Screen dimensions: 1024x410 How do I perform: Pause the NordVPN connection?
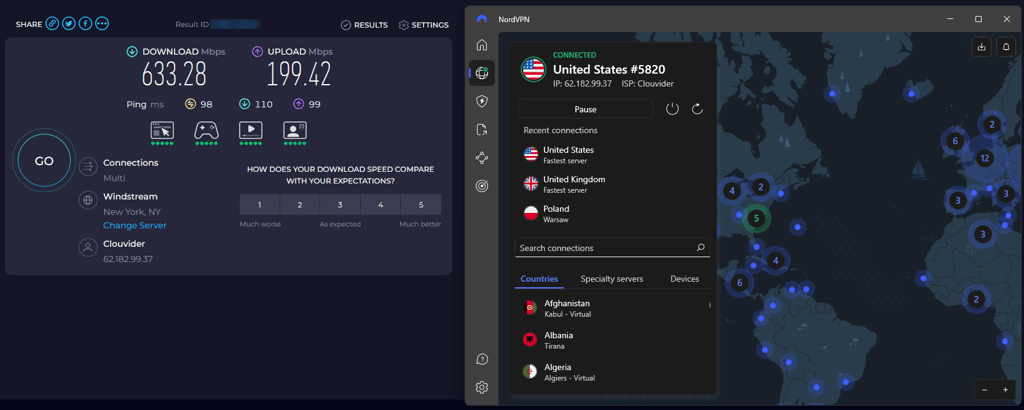pos(586,109)
